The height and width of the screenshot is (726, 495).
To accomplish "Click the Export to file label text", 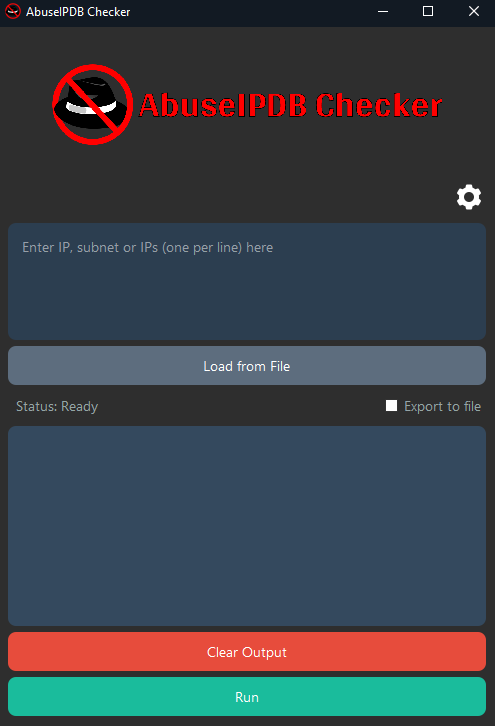I will pyautogui.click(x=442, y=407).
